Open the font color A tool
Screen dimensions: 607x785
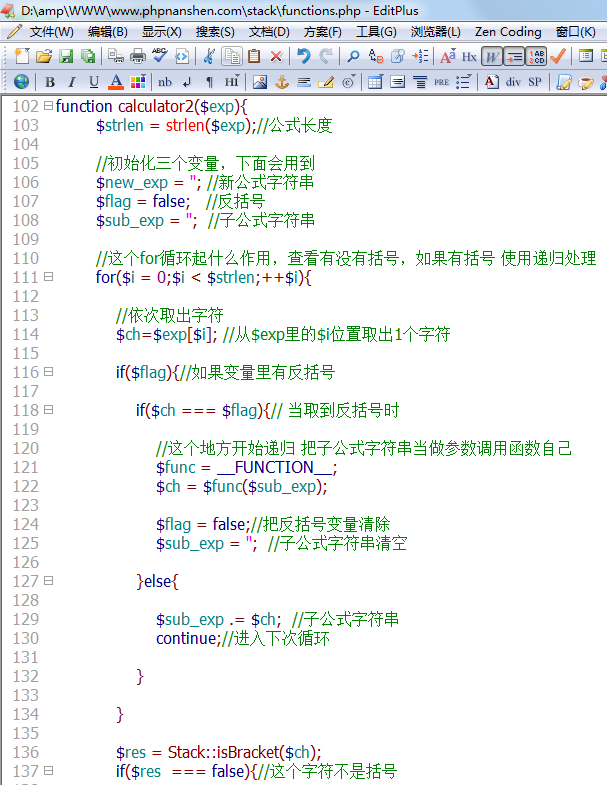pyautogui.click(x=116, y=82)
